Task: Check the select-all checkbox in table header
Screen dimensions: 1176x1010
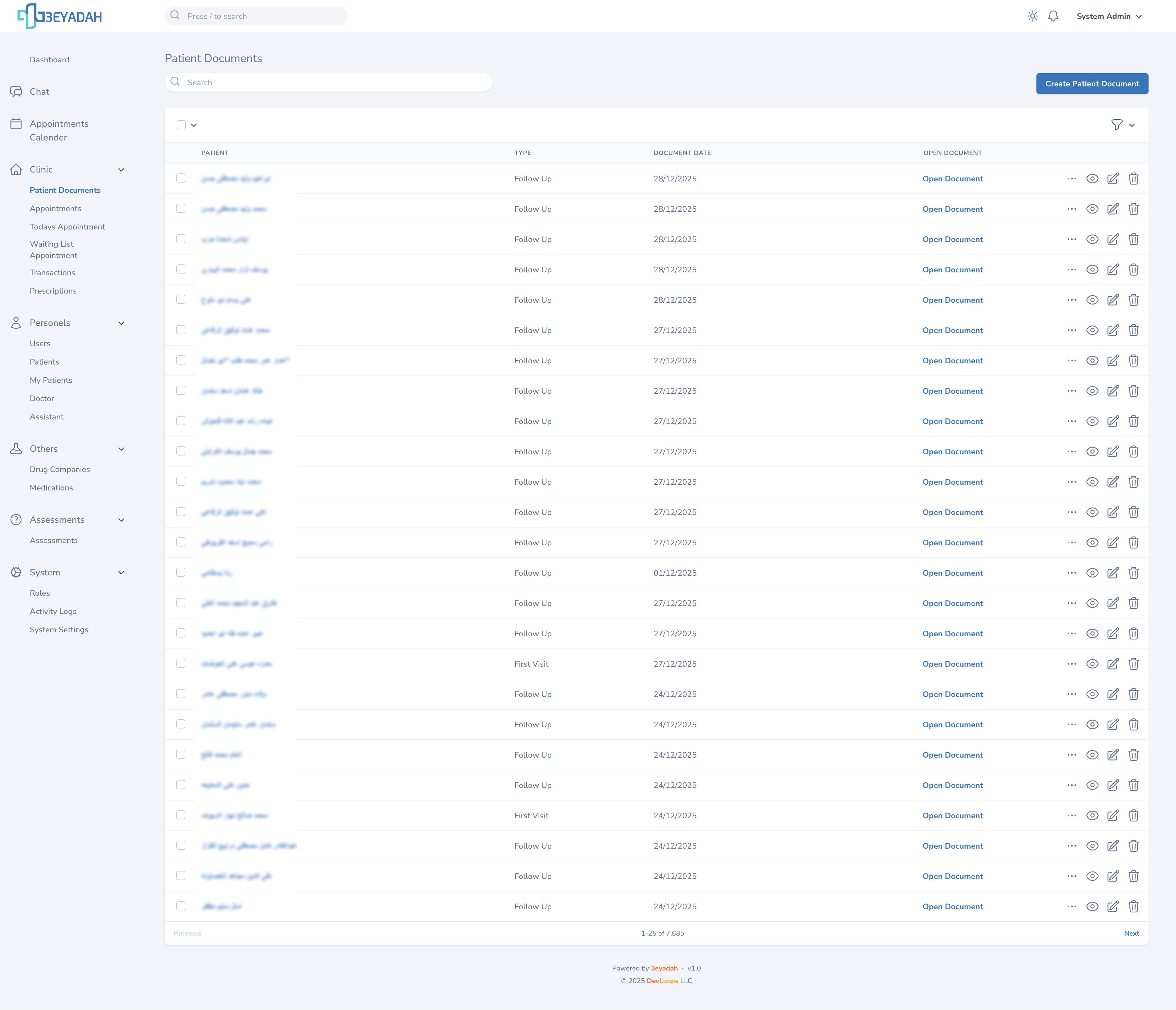Action: (181, 125)
